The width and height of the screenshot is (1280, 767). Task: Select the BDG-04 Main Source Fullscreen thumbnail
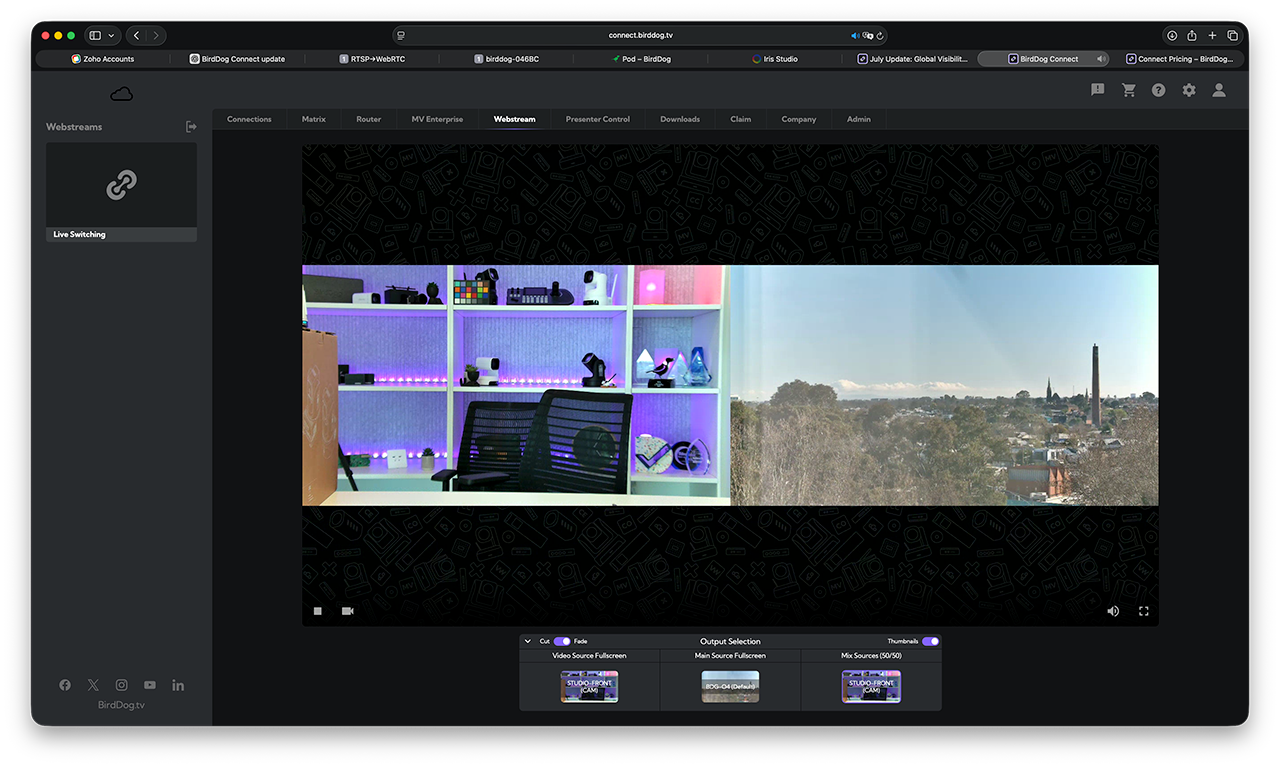tap(730, 686)
